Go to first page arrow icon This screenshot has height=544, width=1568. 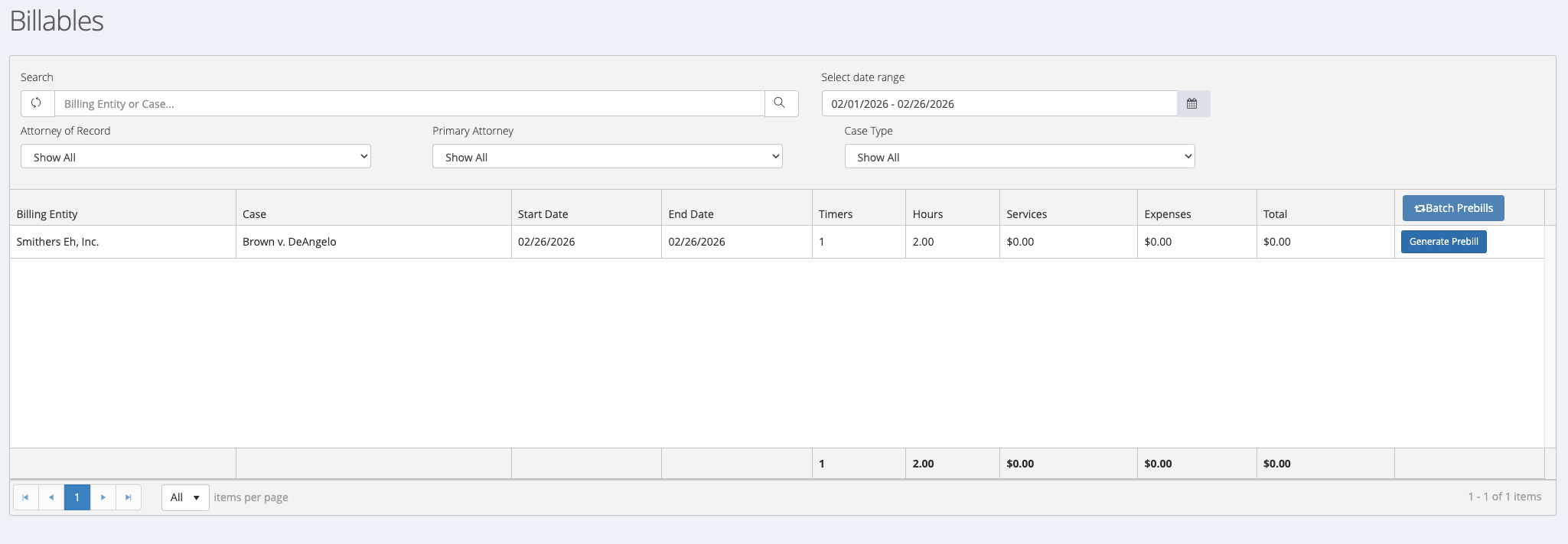[25, 497]
